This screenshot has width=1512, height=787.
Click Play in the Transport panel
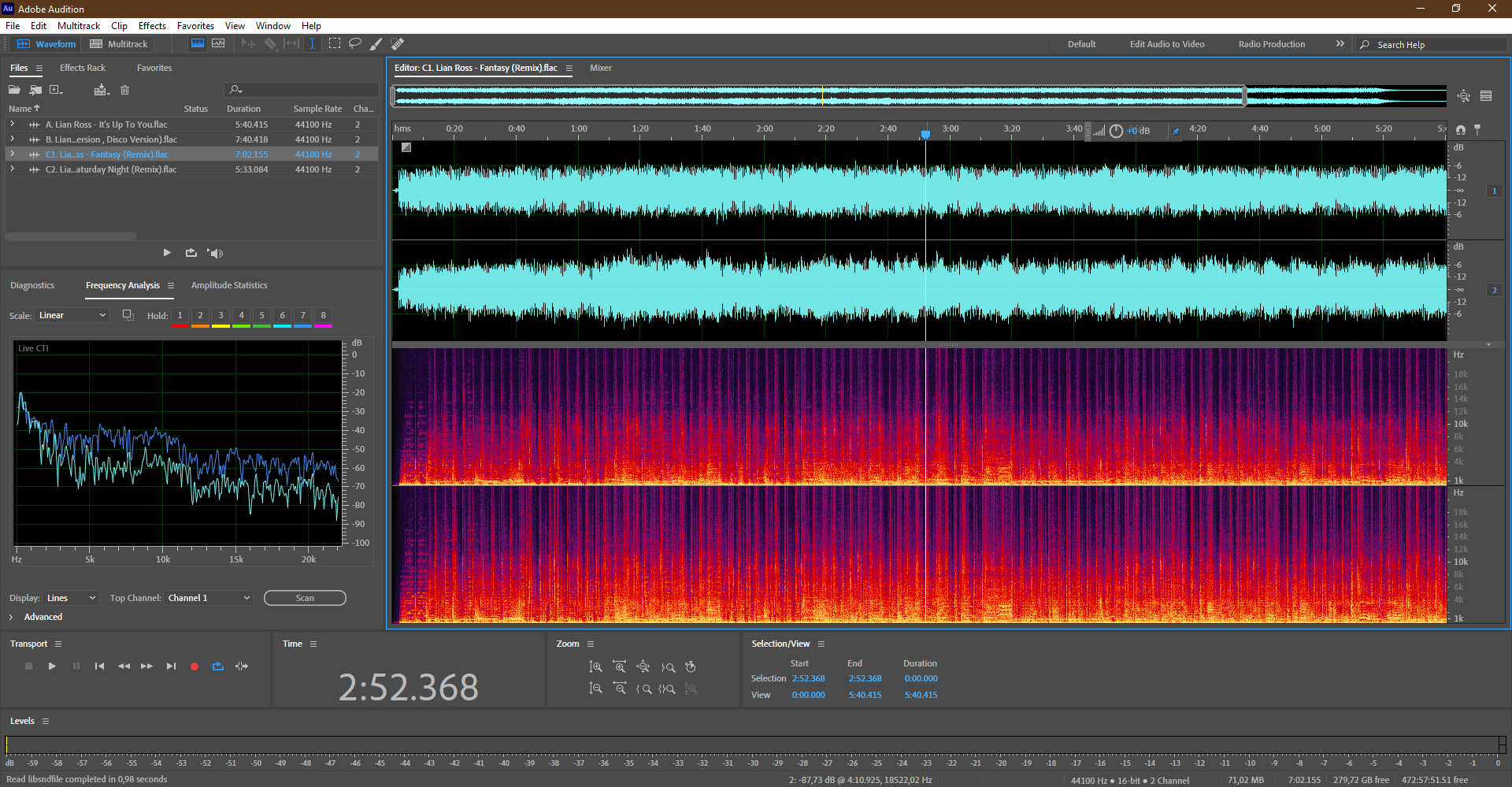click(52, 666)
